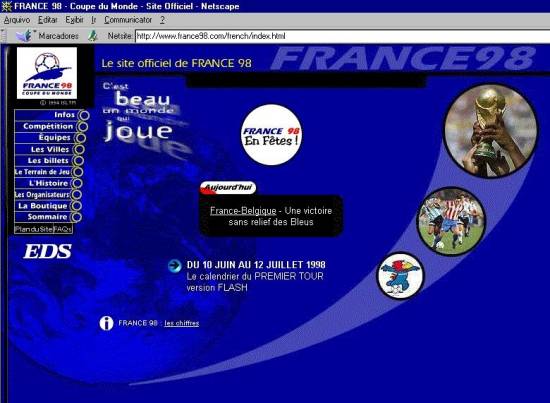Click the EDS sponsor logo

point(48,251)
